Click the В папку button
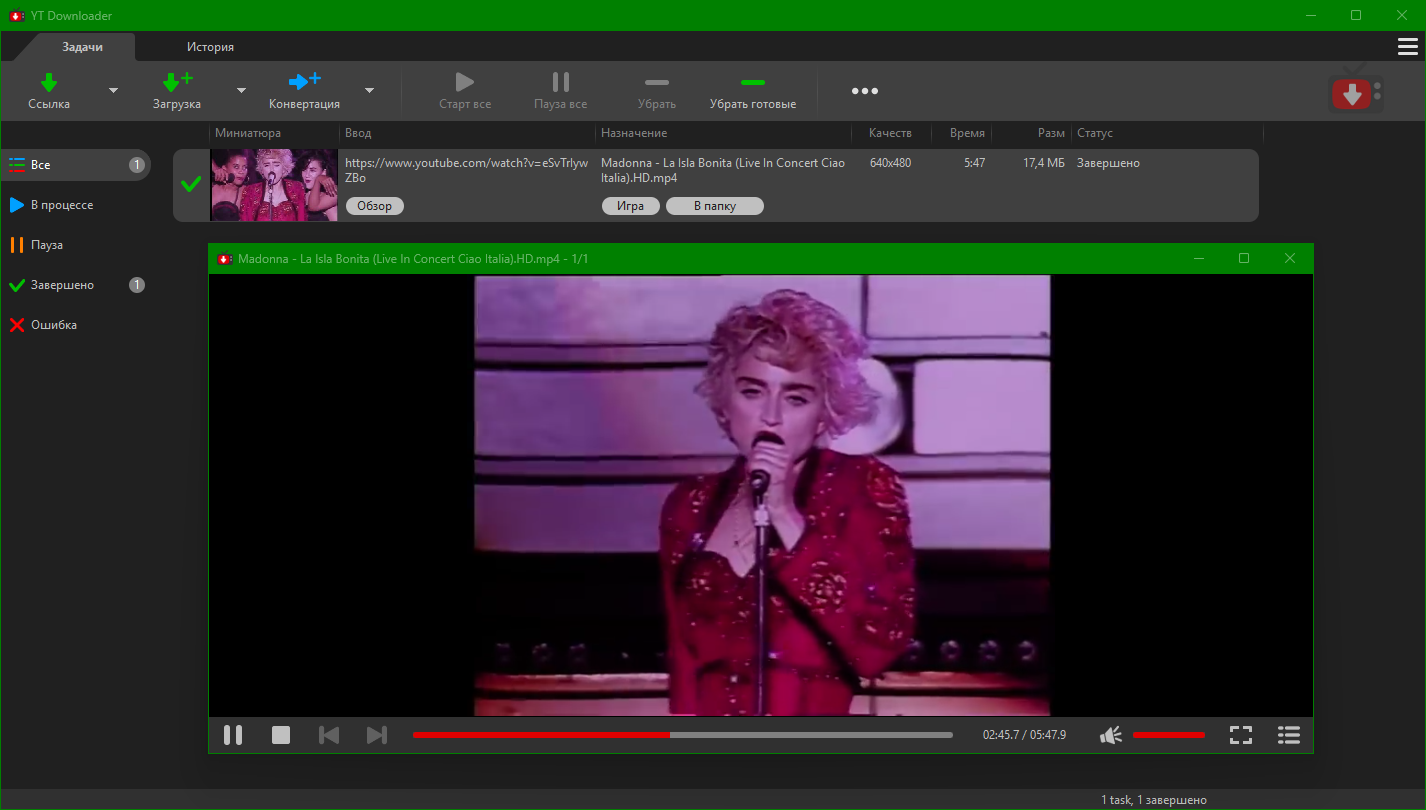Image resolution: width=1426 pixels, height=810 pixels. [715, 206]
